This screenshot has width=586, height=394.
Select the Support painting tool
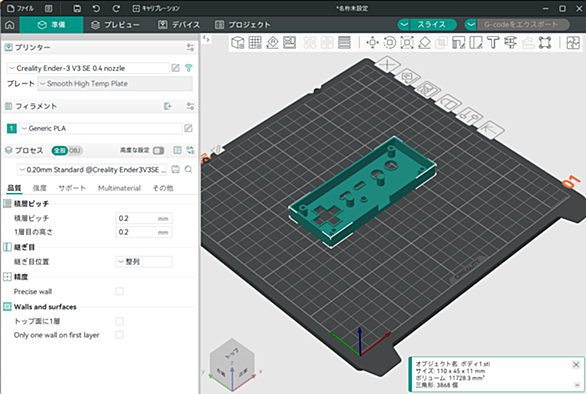coord(459,43)
